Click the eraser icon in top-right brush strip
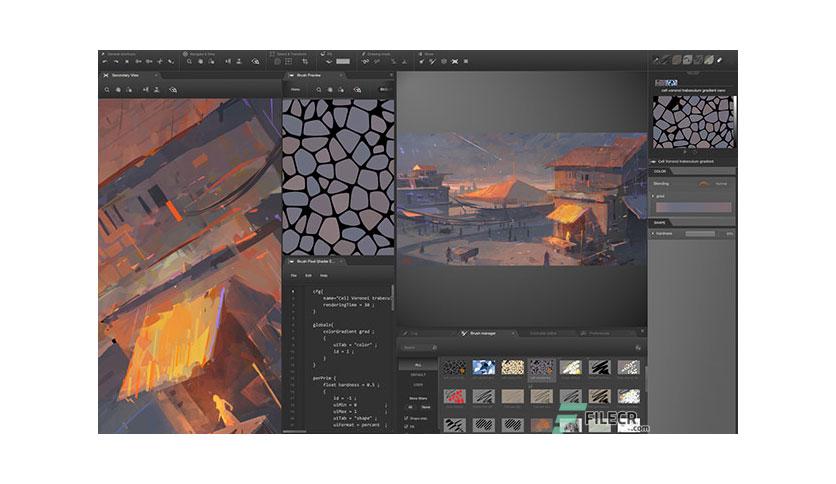Screen dimensions: 836x484 tap(719, 60)
